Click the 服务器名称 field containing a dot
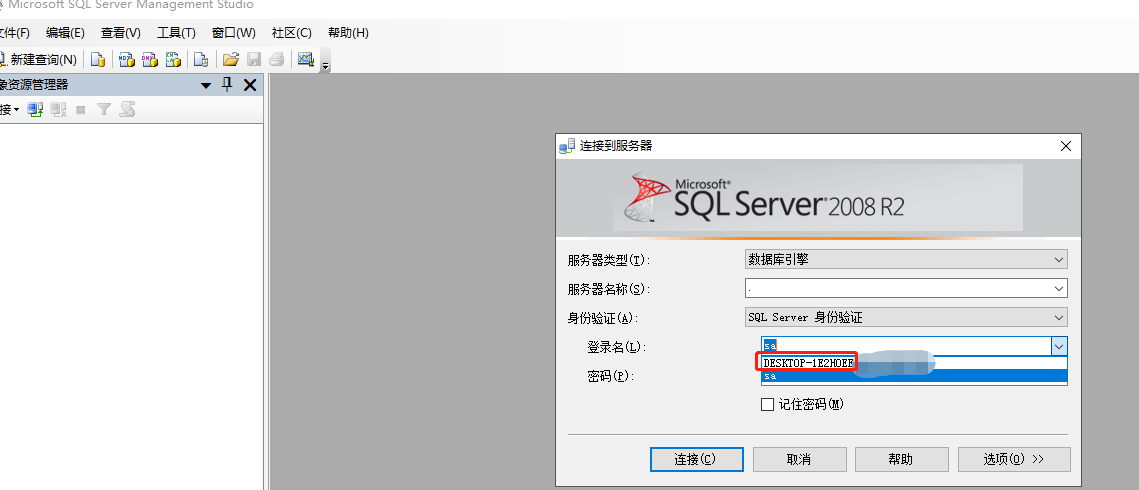 click(898, 289)
